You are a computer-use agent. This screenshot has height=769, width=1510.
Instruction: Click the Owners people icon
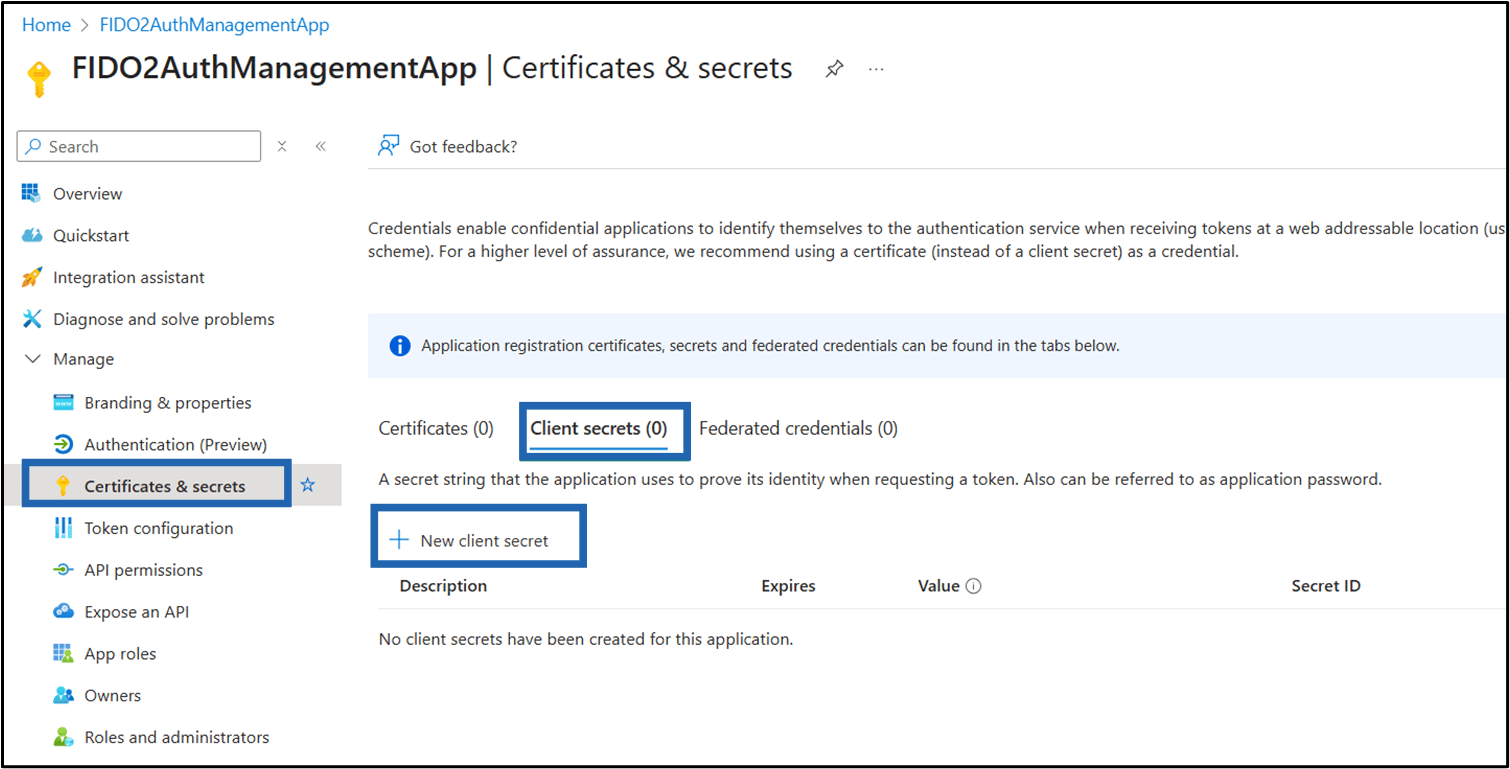click(x=63, y=695)
